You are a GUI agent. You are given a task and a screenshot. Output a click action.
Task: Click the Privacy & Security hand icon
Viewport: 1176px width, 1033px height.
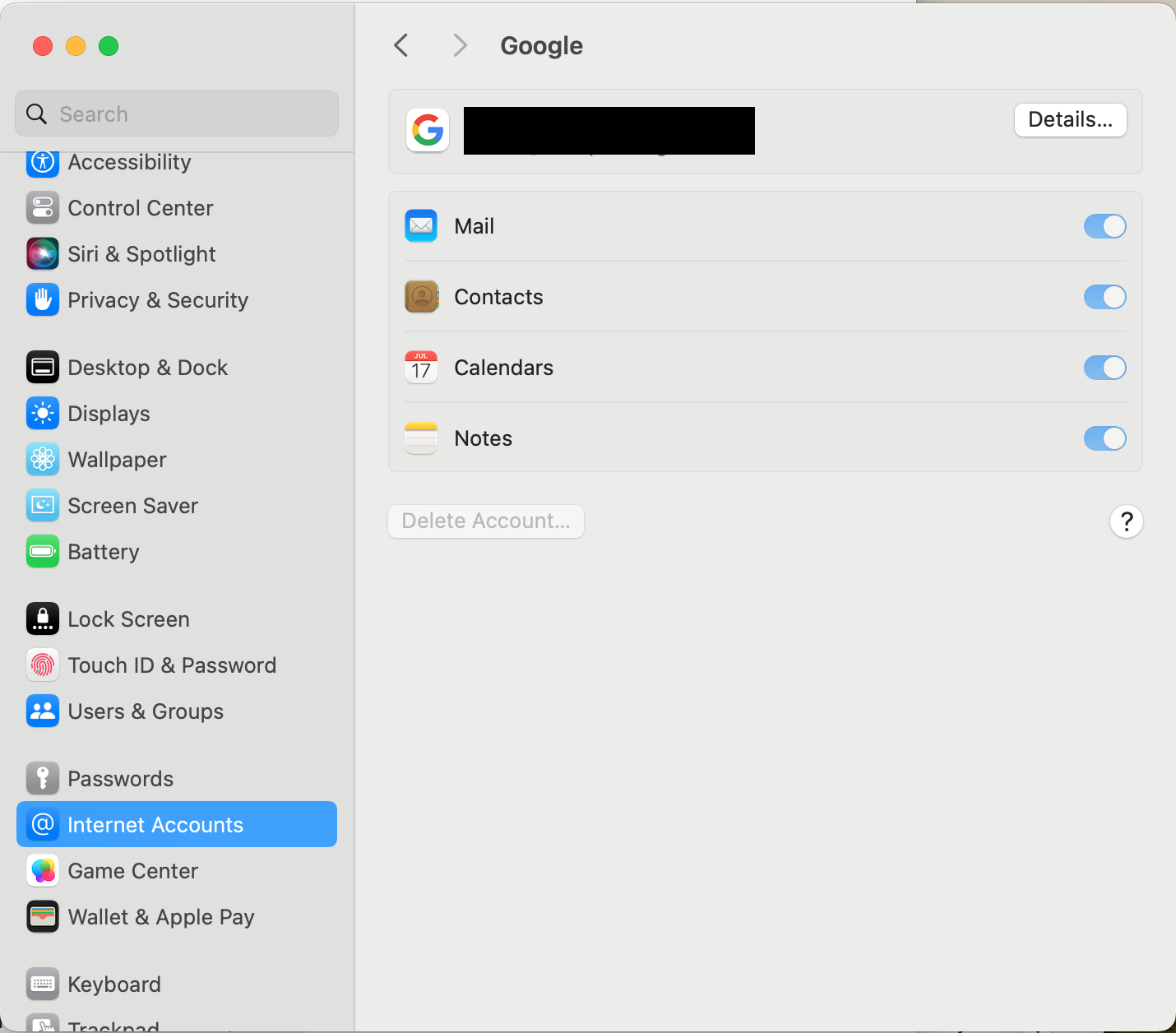point(43,300)
